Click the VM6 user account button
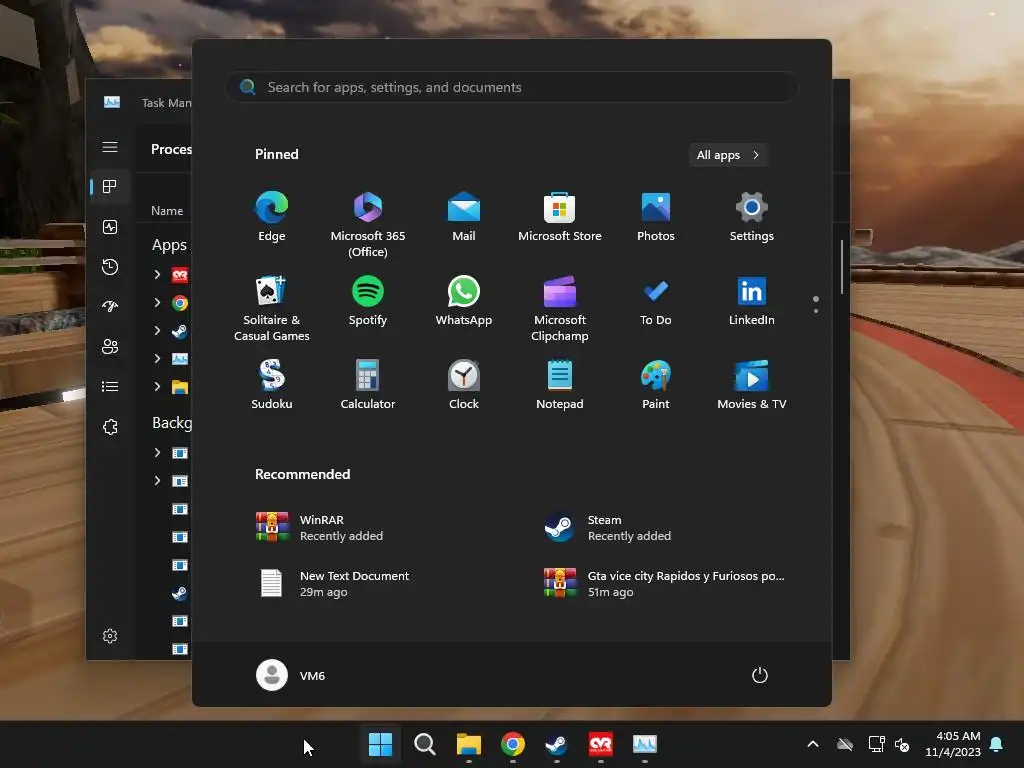Image resolution: width=1024 pixels, height=768 pixels. 291,675
